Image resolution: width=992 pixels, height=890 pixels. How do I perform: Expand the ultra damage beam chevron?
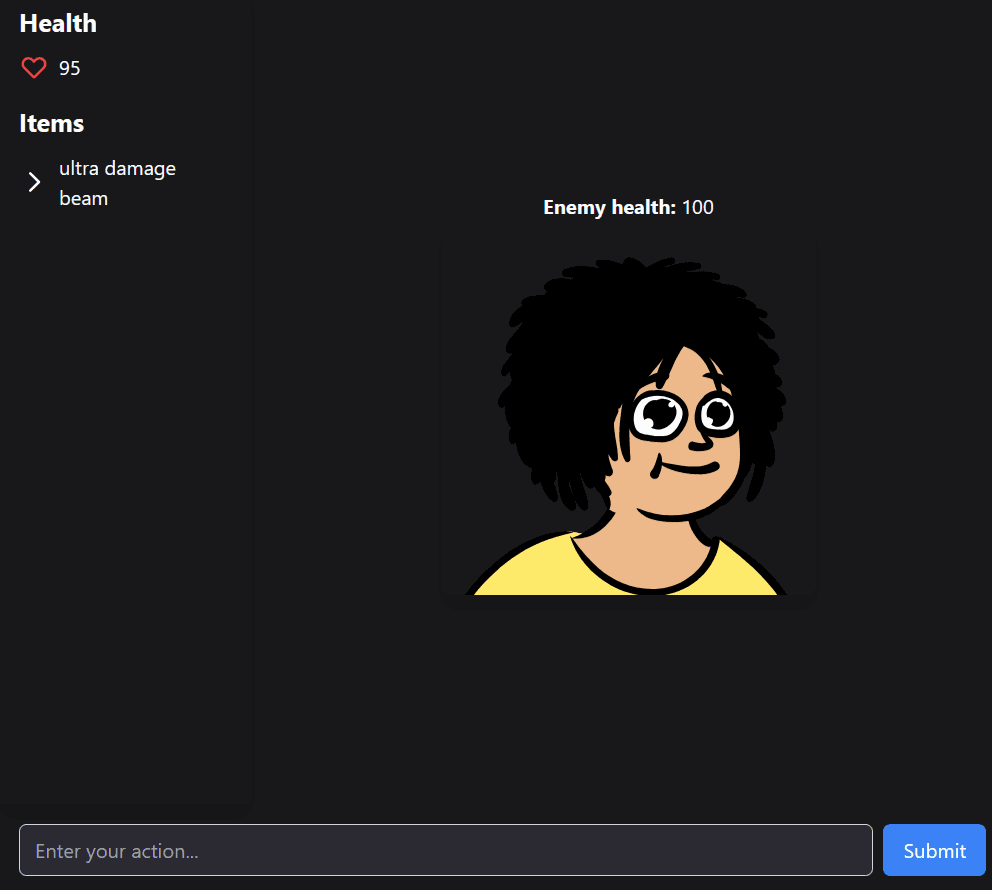pos(34,182)
